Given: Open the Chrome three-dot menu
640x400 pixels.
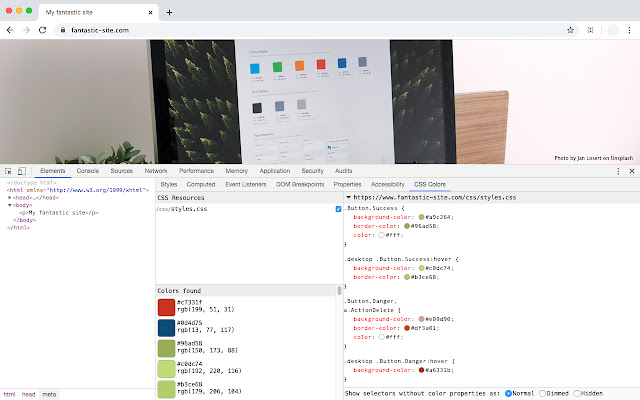Looking at the screenshot, I should pyautogui.click(x=629, y=30).
